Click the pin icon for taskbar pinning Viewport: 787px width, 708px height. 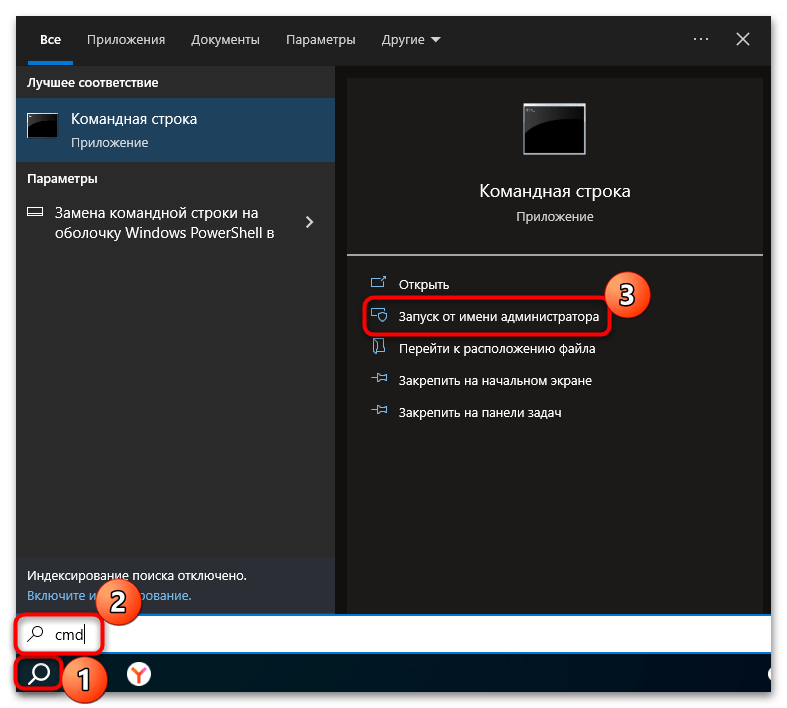point(378,412)
